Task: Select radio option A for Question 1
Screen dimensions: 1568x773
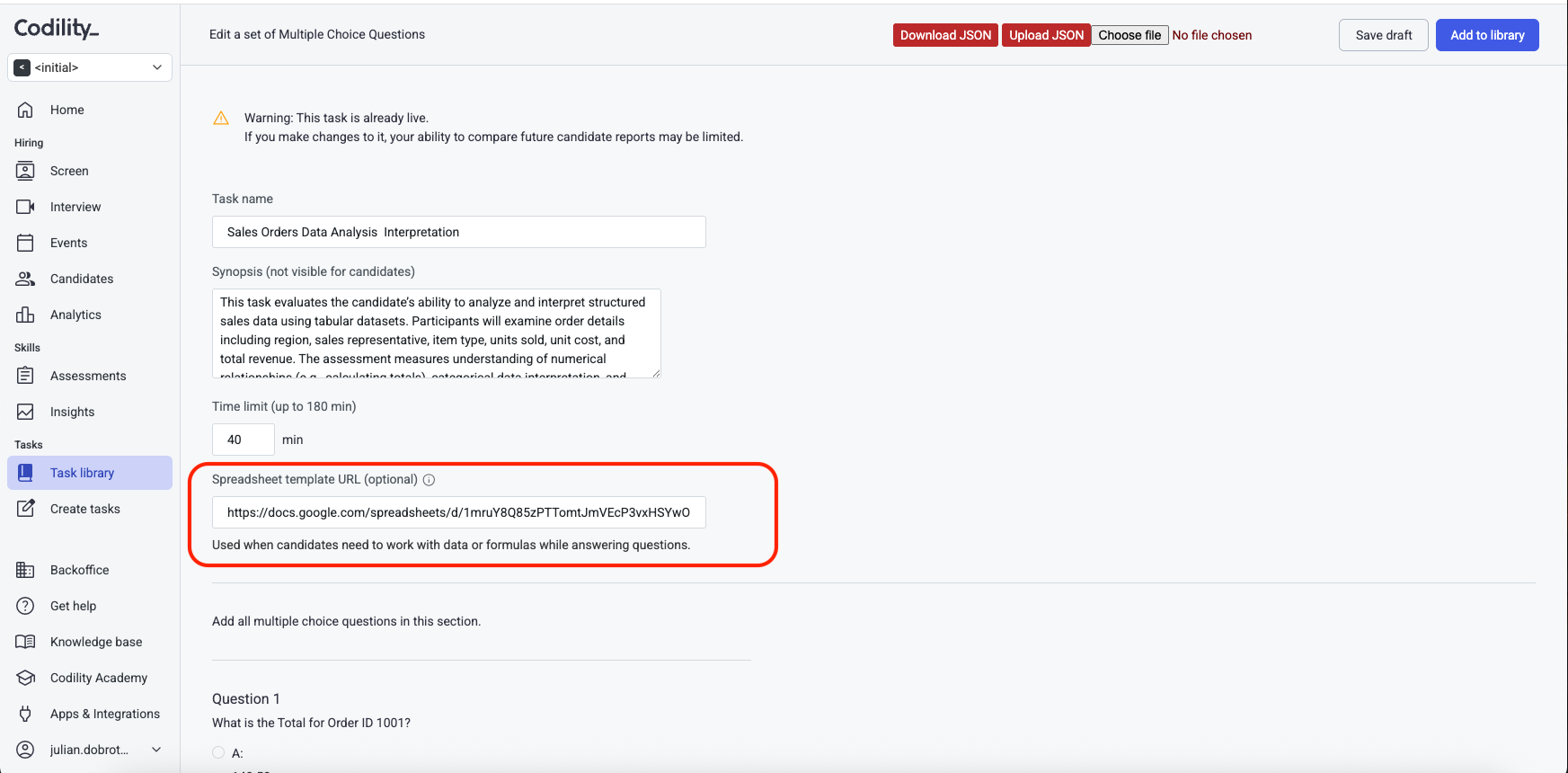Action: tap(218, 753)
